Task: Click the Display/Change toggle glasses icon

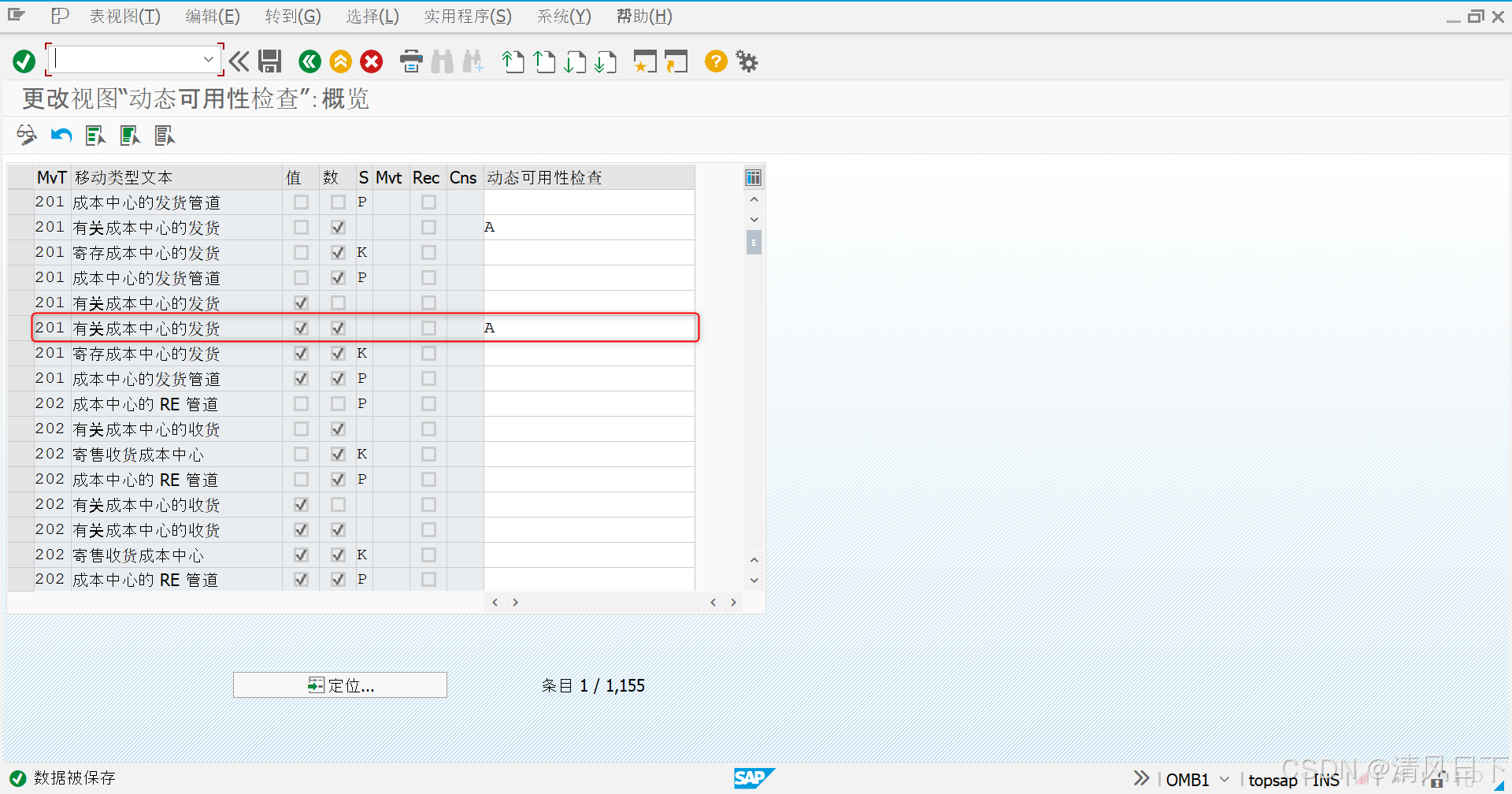Action: click(26, 135)
